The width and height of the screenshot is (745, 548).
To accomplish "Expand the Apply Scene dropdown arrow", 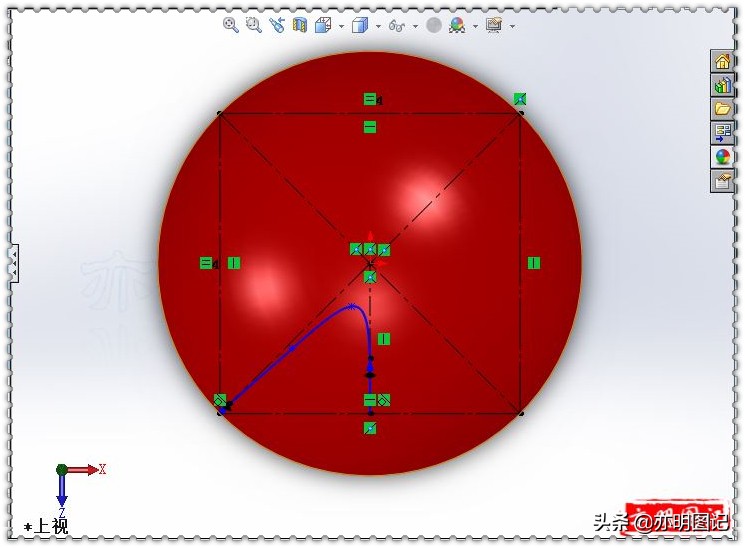I will [x=475, y=26].
